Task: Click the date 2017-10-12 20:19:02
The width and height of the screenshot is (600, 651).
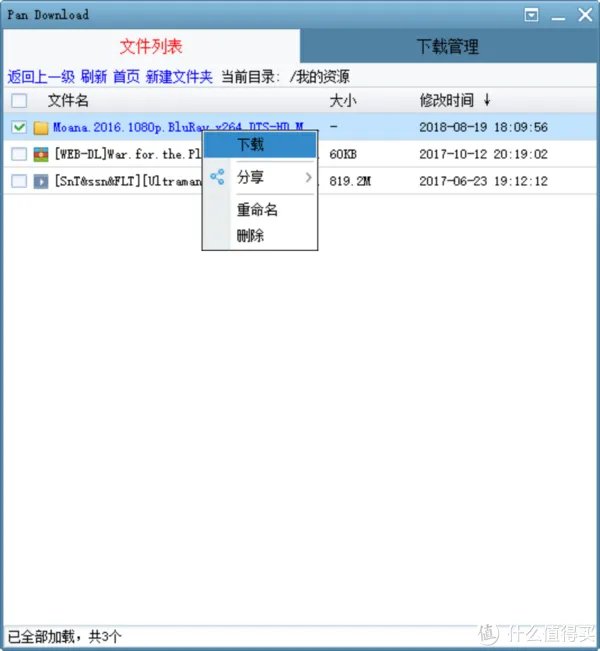Action: 483,154
